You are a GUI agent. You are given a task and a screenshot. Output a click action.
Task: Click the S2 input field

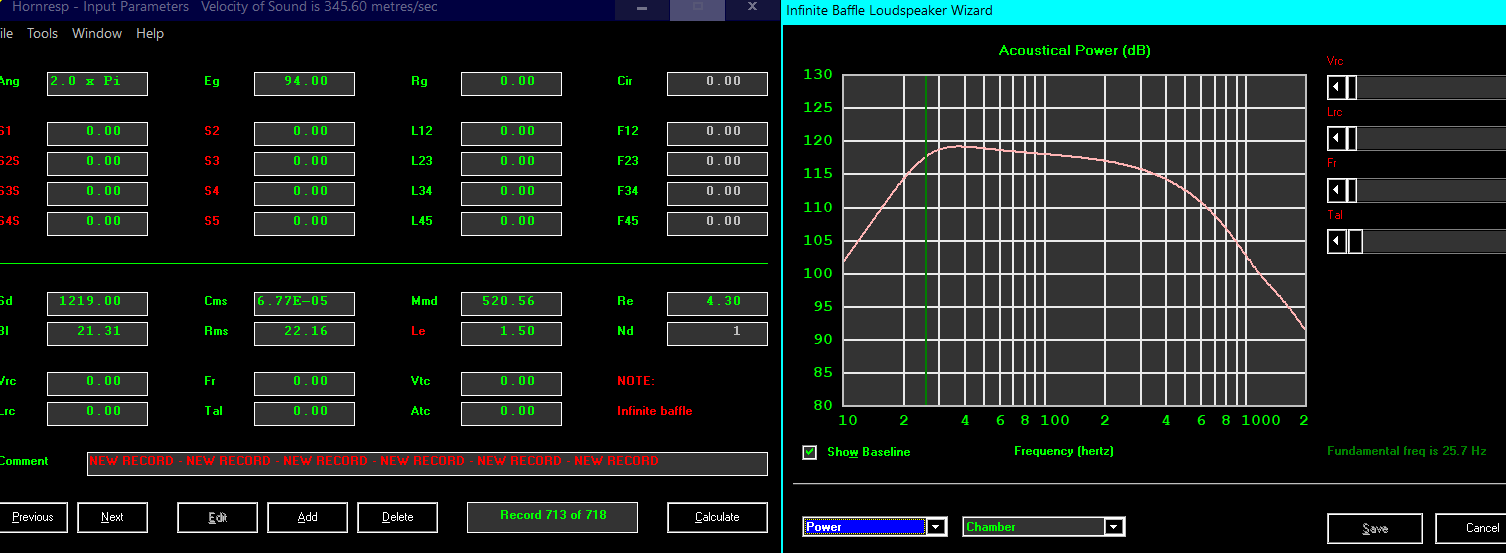click(304, 133)
